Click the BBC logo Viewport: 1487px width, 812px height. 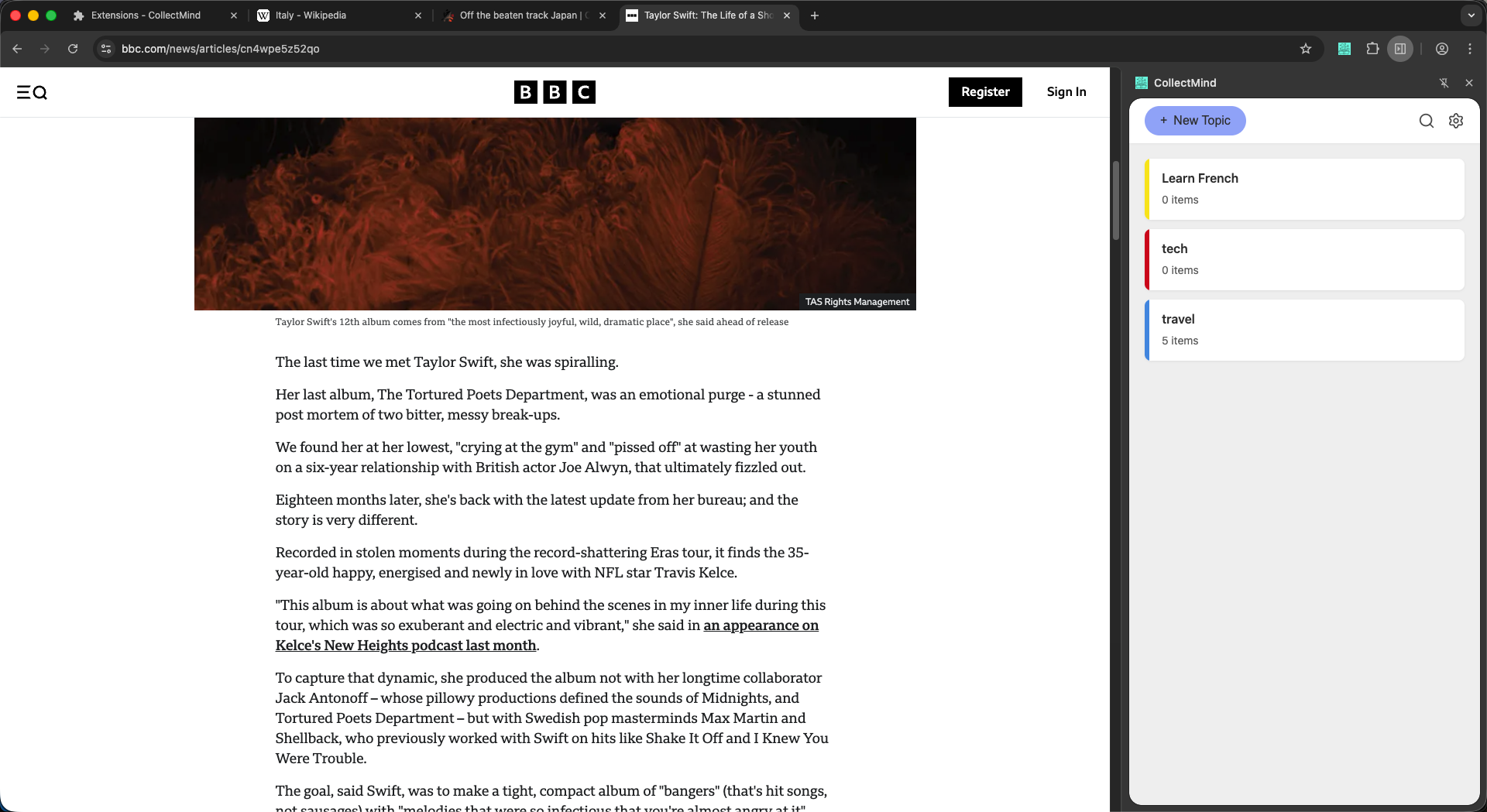(555, 92)
